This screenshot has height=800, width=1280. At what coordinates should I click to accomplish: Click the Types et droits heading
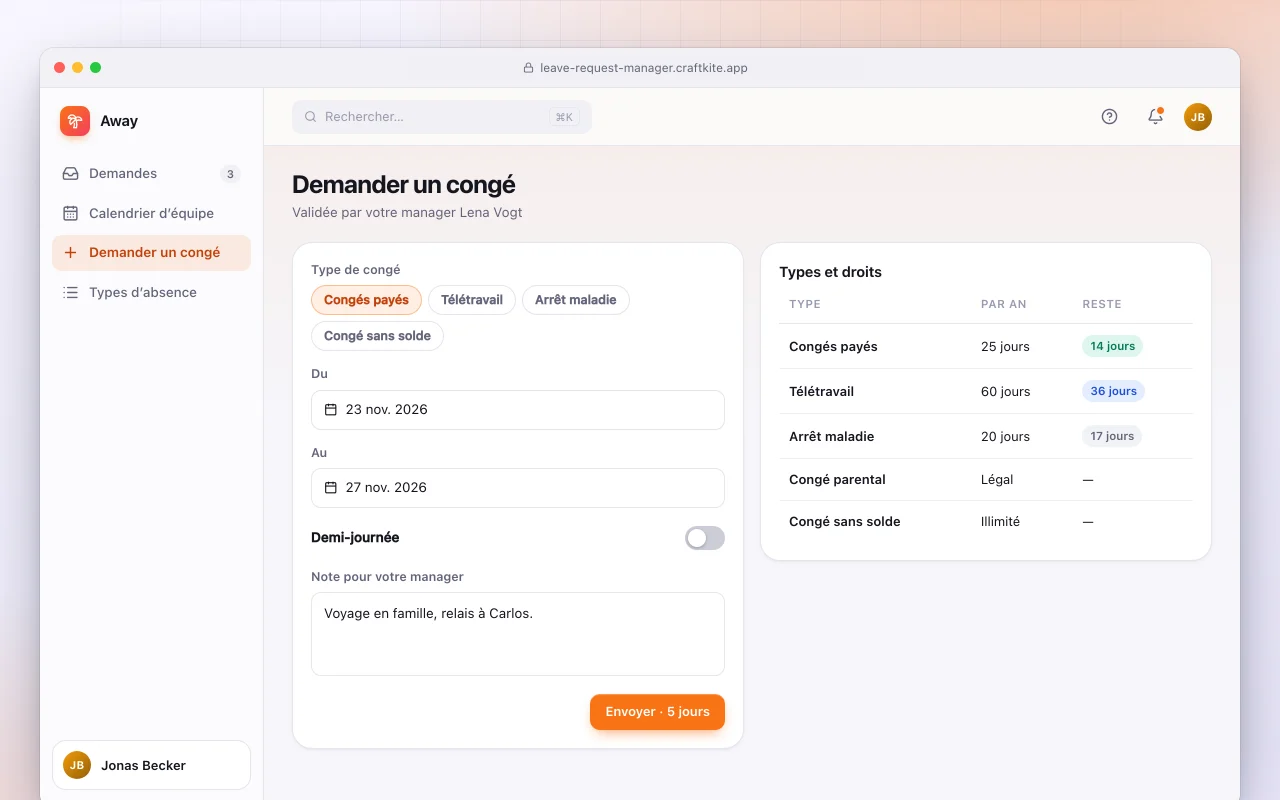coord(830,272)
